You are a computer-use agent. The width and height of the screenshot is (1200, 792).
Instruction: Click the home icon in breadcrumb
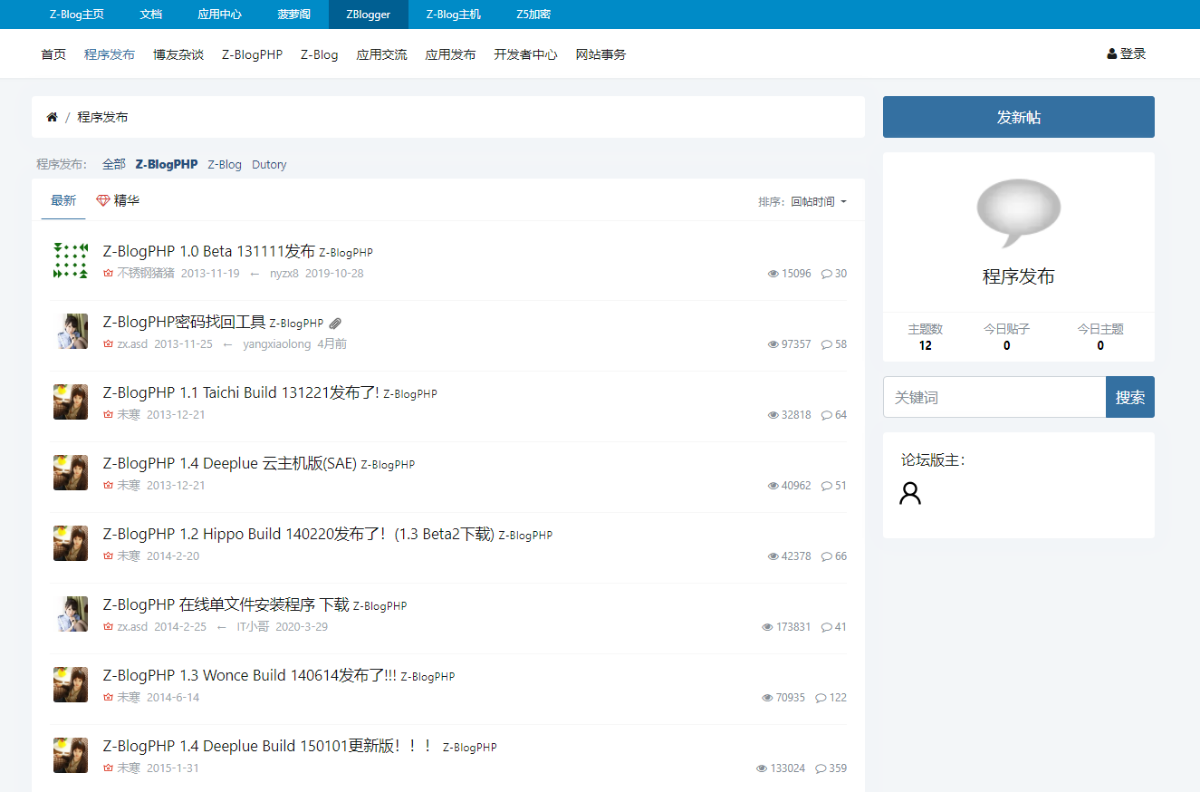(x=52, y=117)
